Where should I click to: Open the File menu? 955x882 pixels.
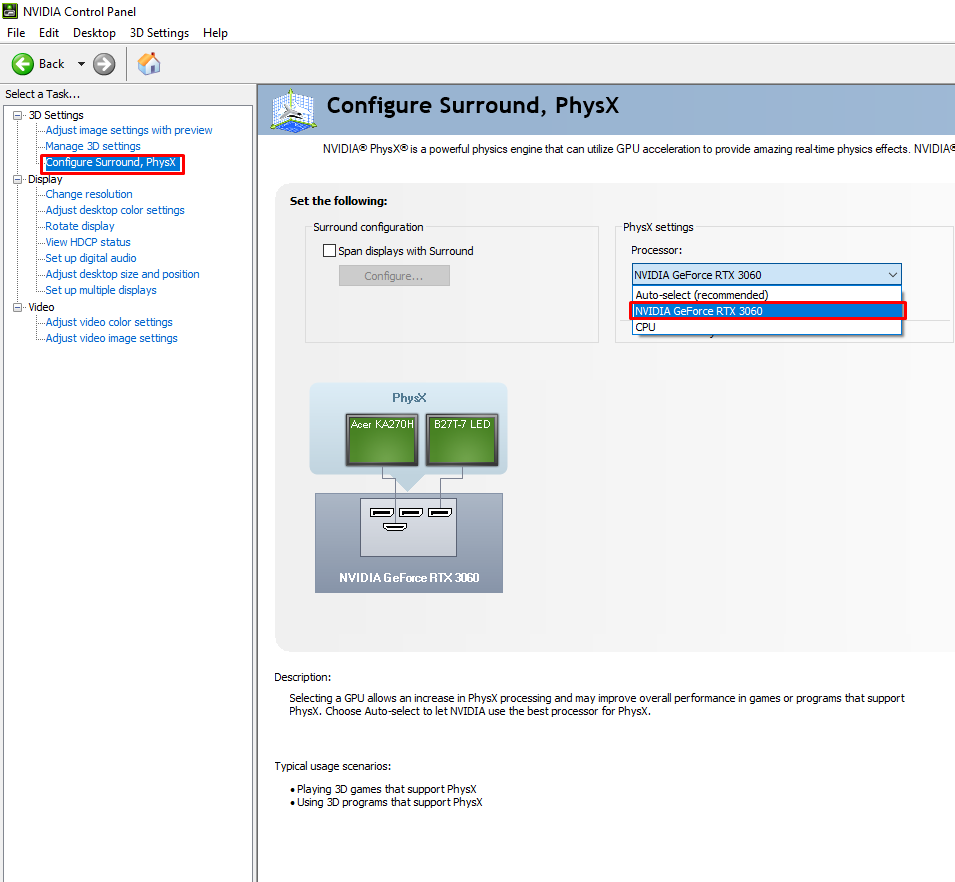(x=16, y=33)
